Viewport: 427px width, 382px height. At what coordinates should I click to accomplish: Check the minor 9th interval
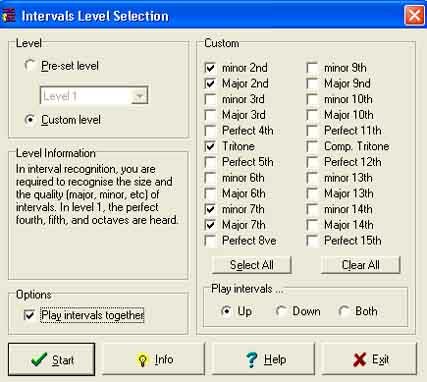[x=312, y=68]
